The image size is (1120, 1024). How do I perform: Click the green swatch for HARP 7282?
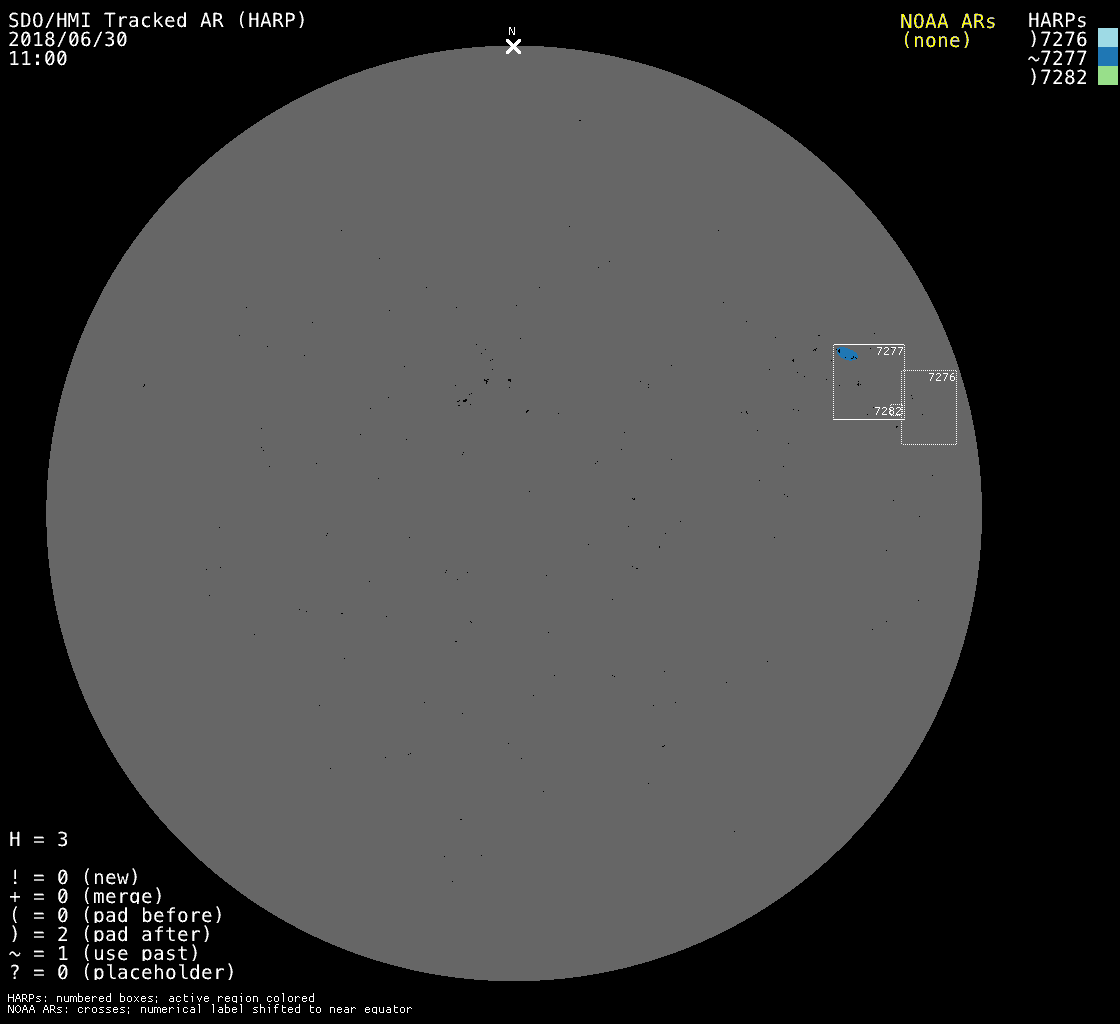(1107, 77)
